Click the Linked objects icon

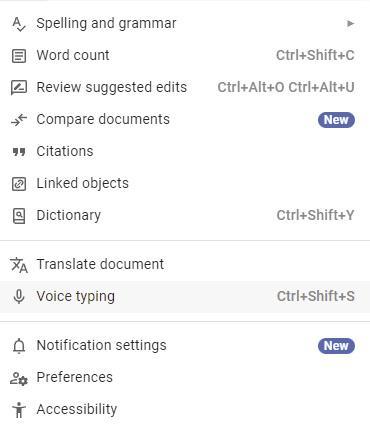(19, 184)
